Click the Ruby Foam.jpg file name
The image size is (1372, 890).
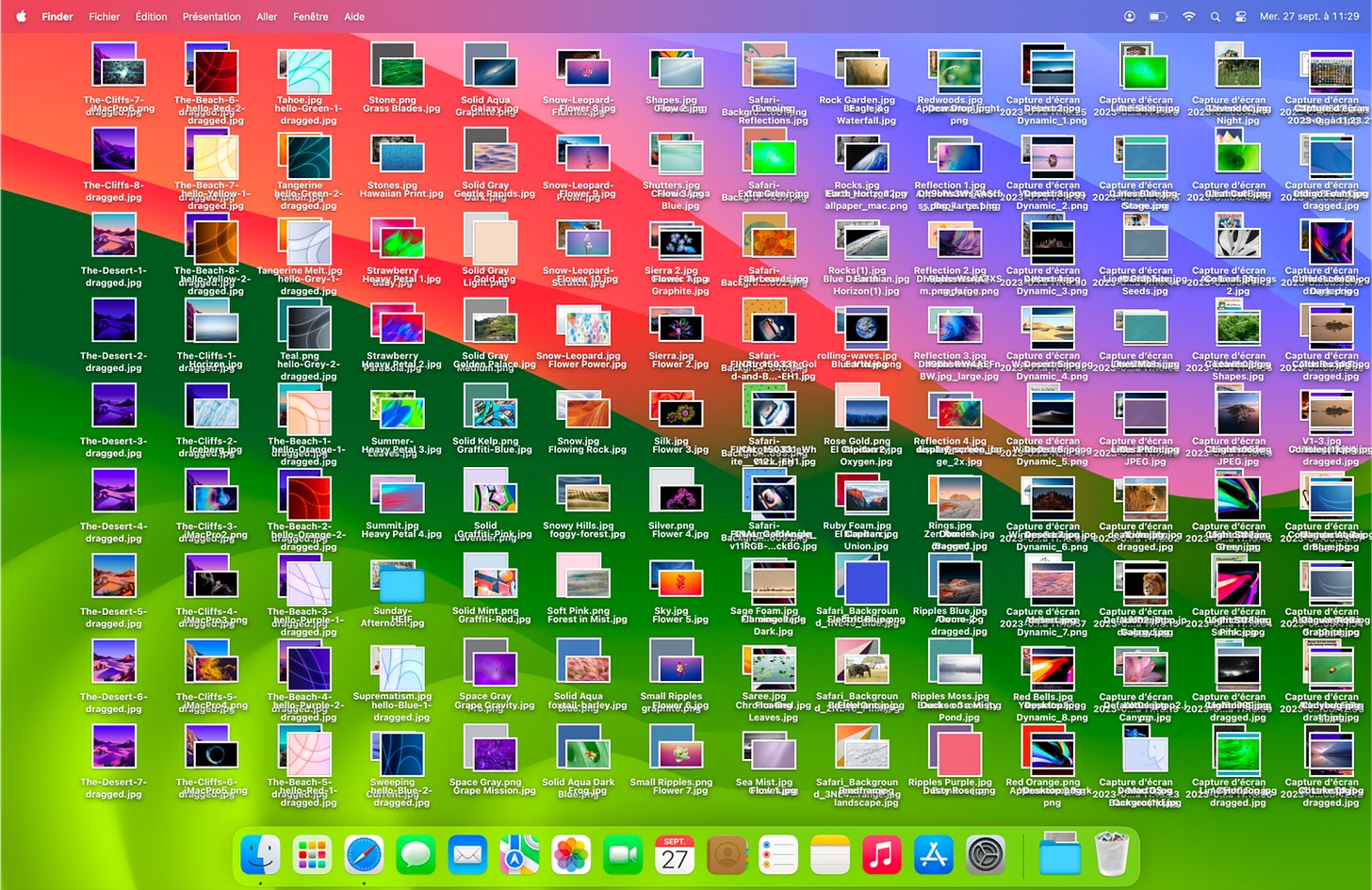tap(857, 526)
